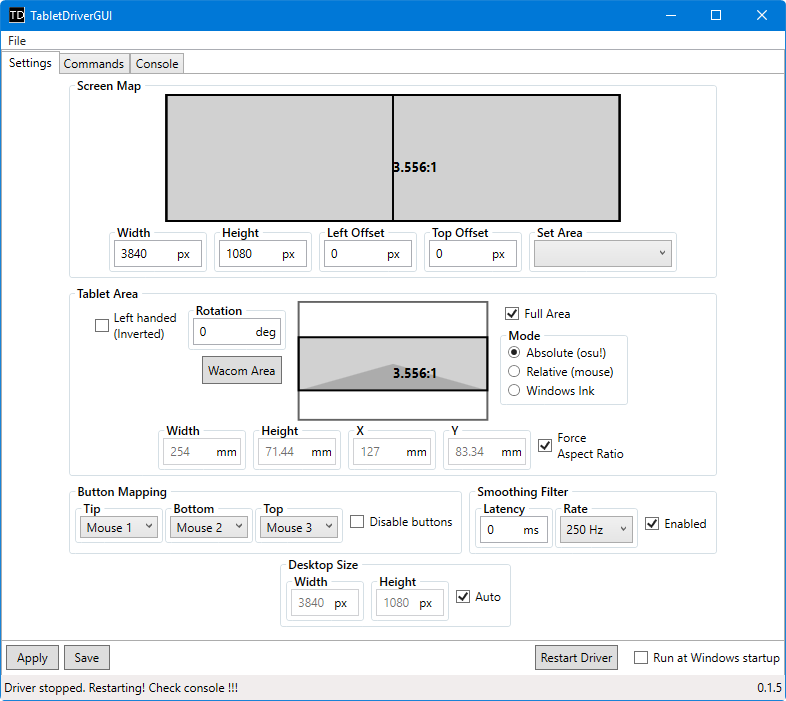Click the Top Offset input field

(x=473, y=254)
